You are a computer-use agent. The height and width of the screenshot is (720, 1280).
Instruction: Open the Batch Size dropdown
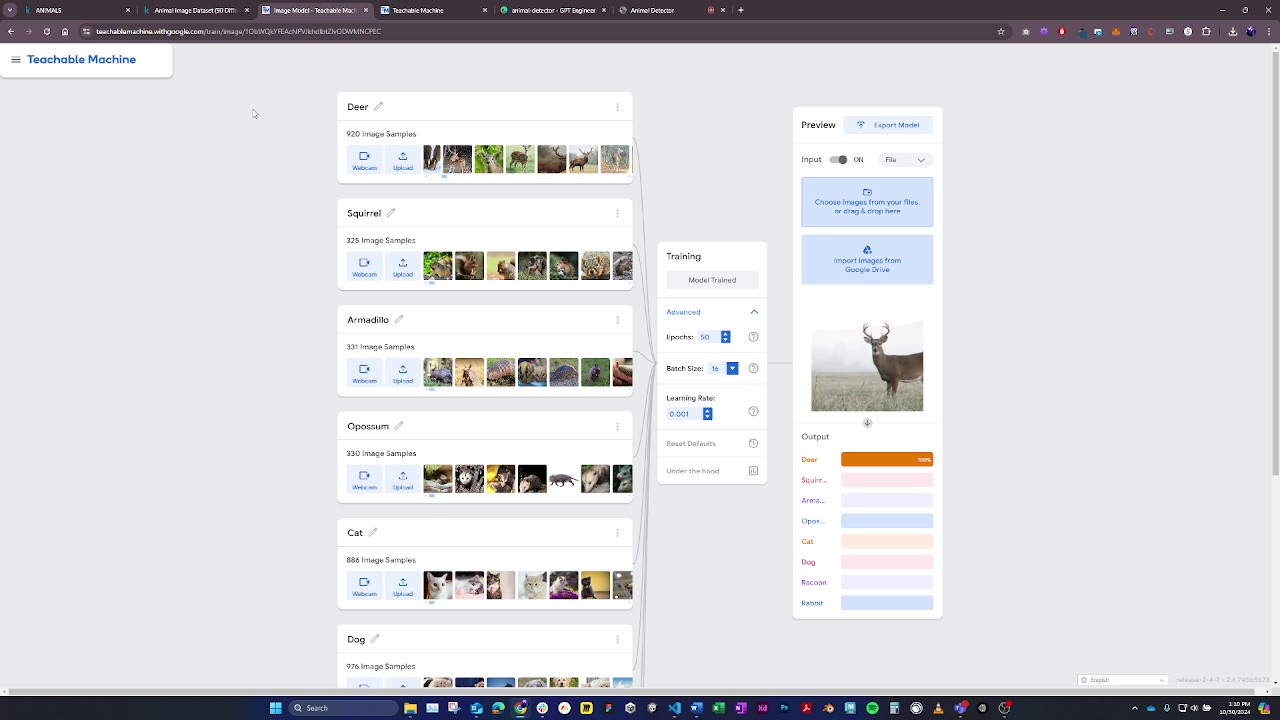coord(732,369)
